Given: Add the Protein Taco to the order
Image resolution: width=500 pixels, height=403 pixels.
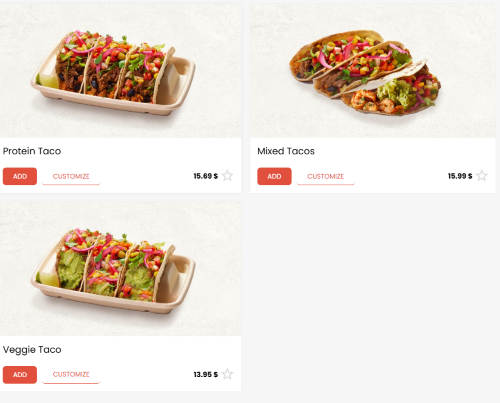Looking at the screenshot, I should point(20,176).
